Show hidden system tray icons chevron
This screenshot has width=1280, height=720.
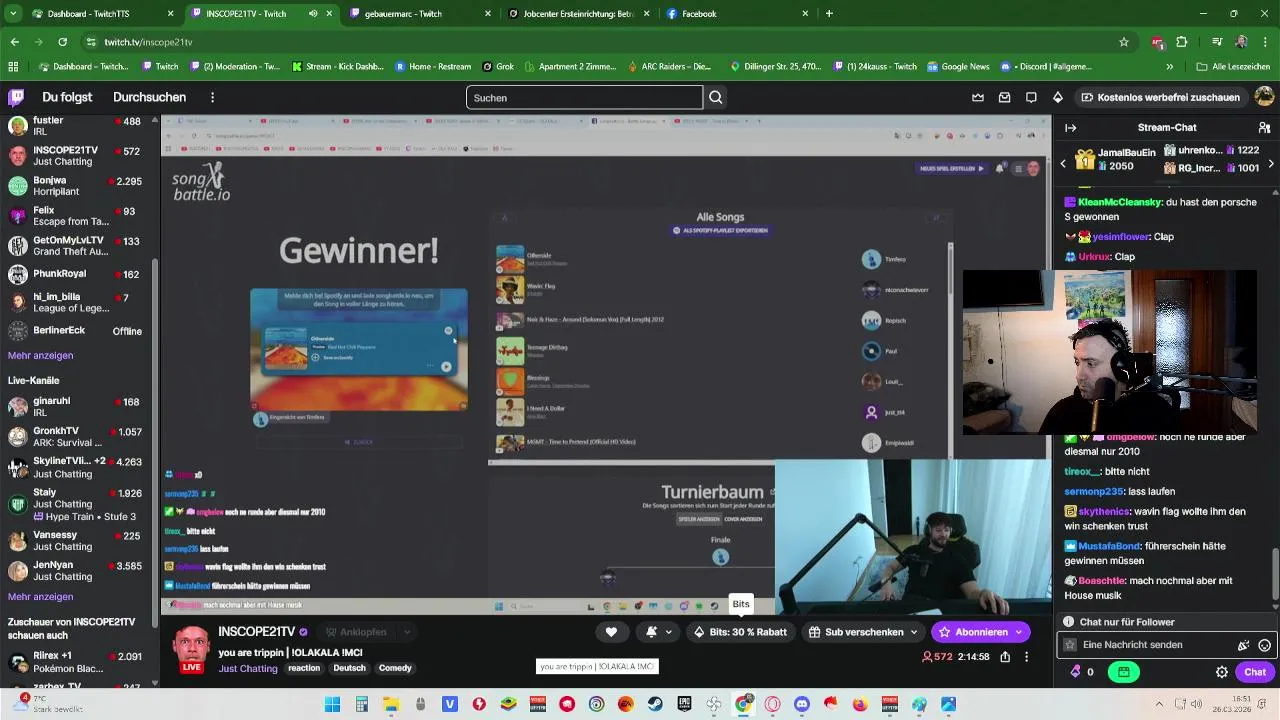(x=1160, y=704)
